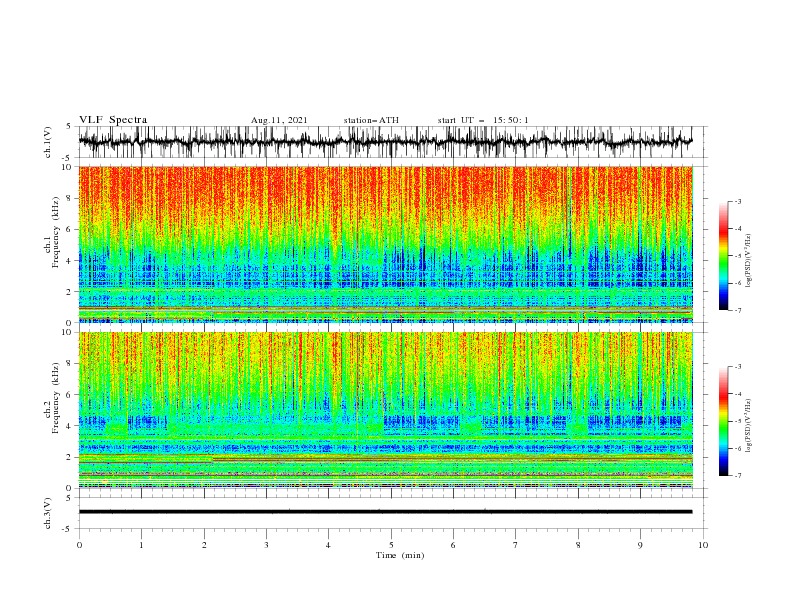The image size is (792, 612).
Task: Click tick label "3" on the time axis
Action: pos(266,545)
